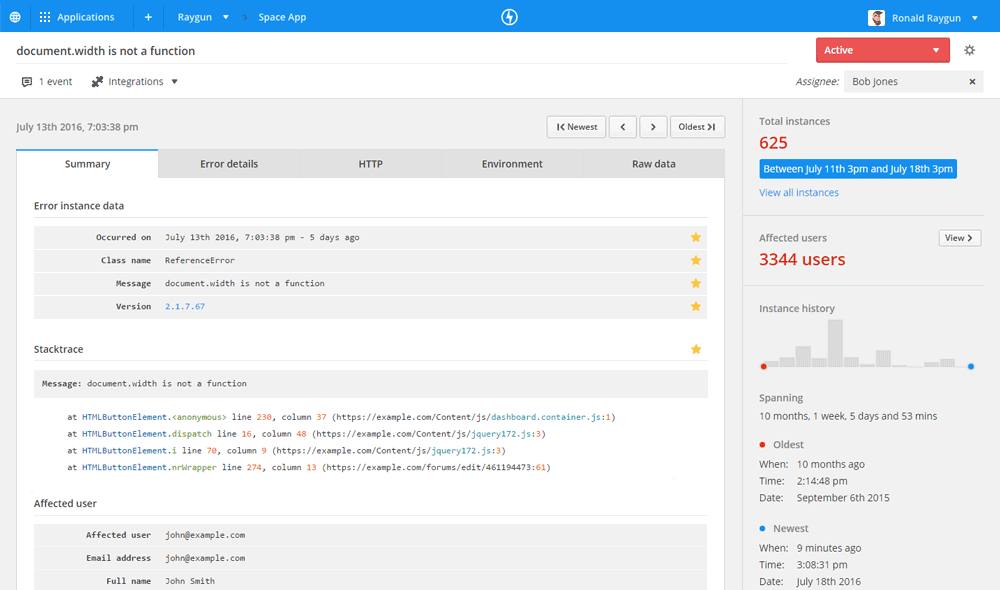The width and height of the screenshot is (1000, 590).
Task: Switch to the Raw data tab
Action: point(654,164)
